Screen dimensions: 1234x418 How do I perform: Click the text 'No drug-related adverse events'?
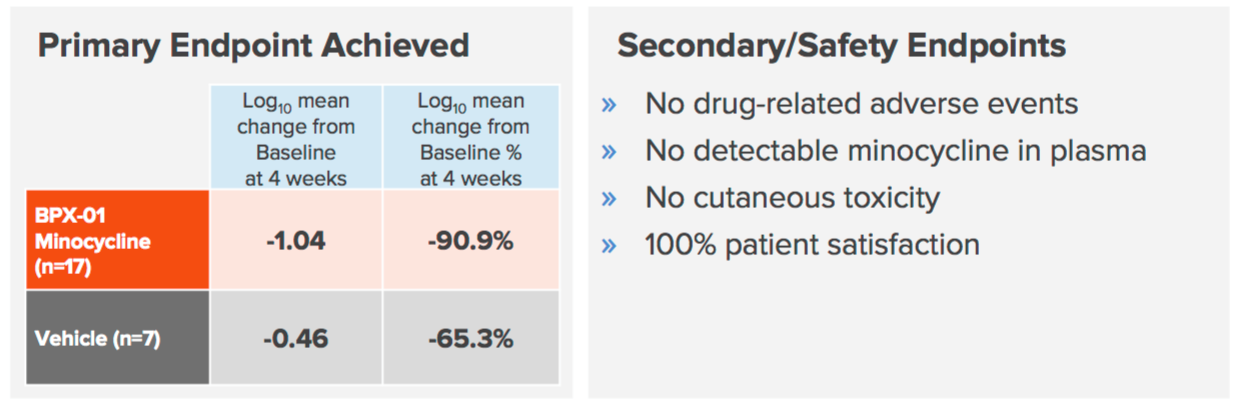[x=861, y=104]
